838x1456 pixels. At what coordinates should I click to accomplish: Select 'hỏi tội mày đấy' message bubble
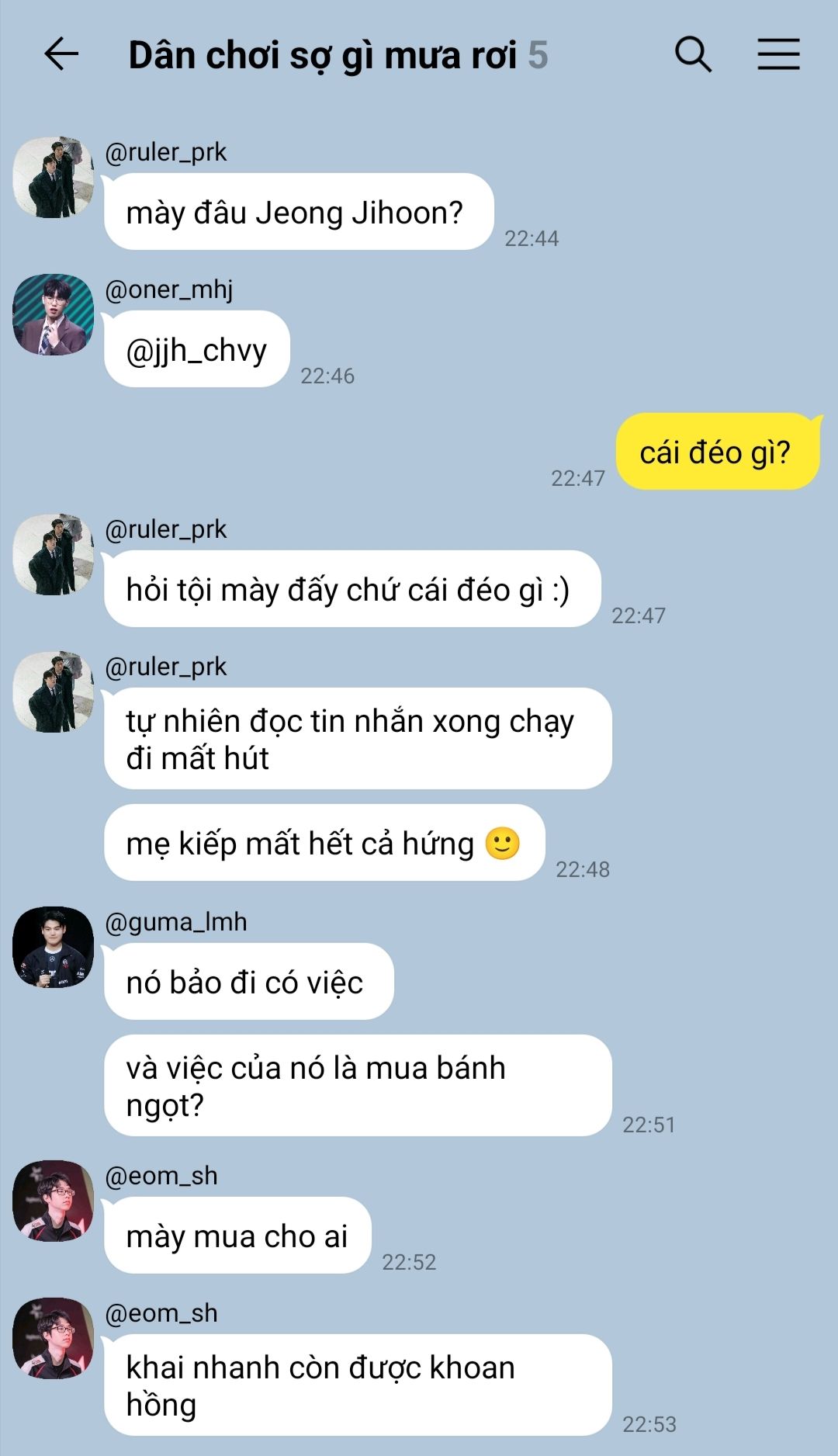[x=352, y=589]
